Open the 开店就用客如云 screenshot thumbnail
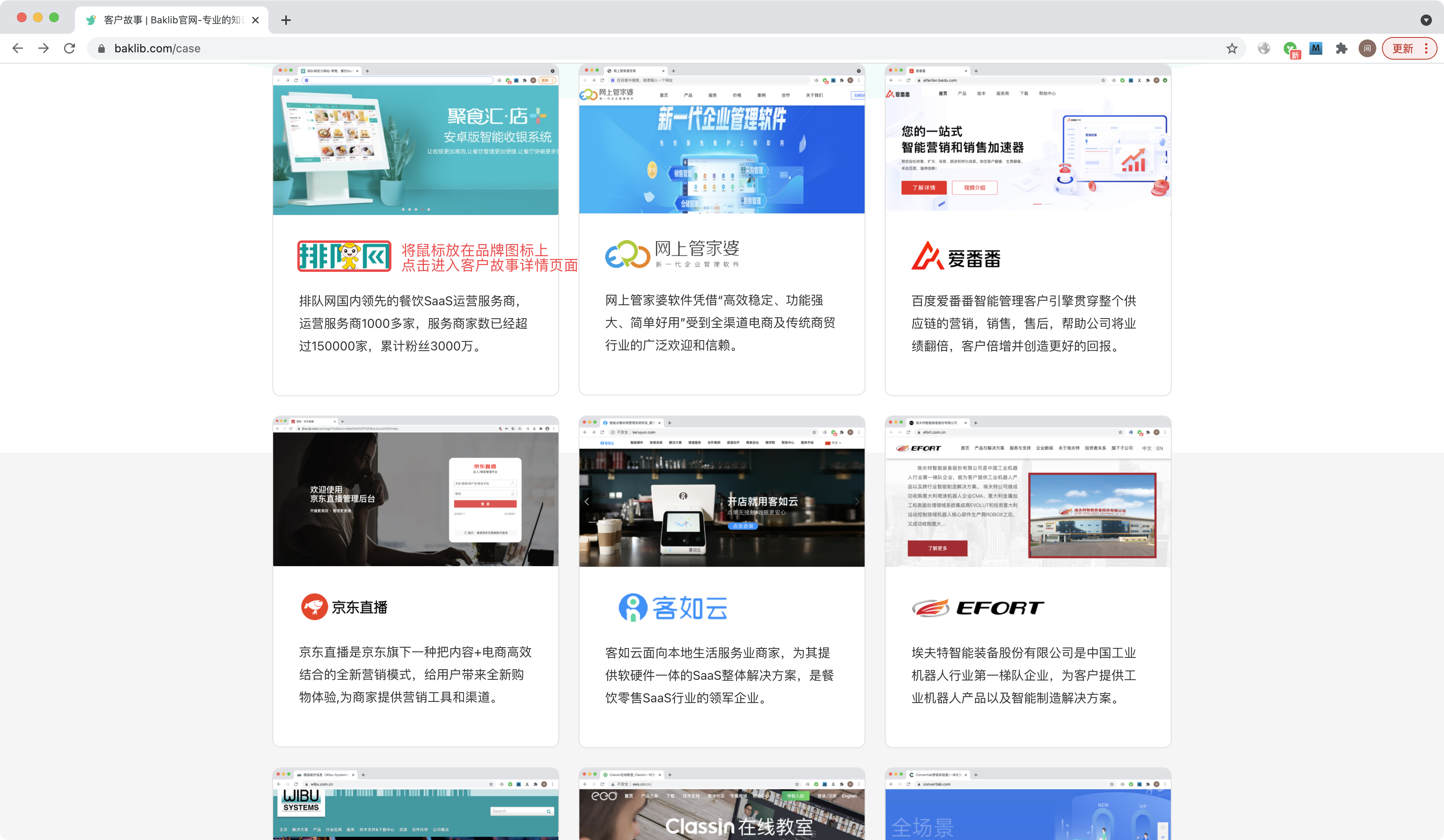This screenshot has width=1444, height=840. tap(722, 491)
